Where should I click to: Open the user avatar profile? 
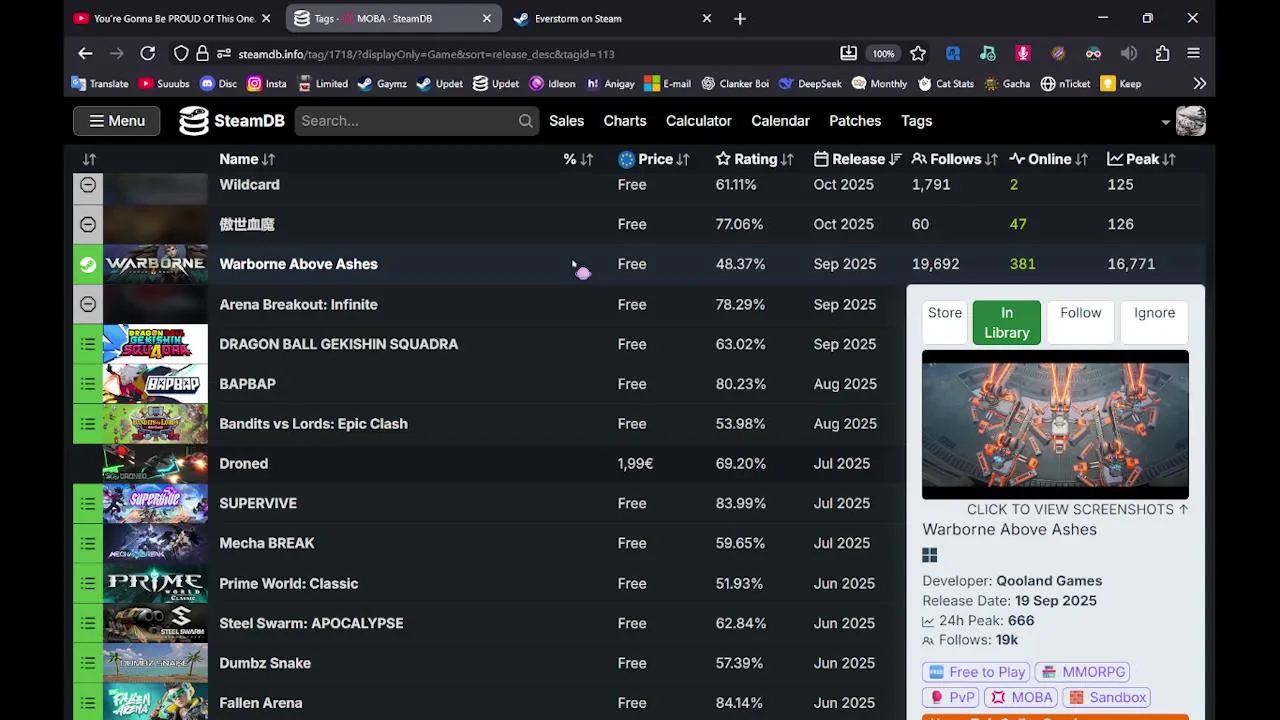1190,121
